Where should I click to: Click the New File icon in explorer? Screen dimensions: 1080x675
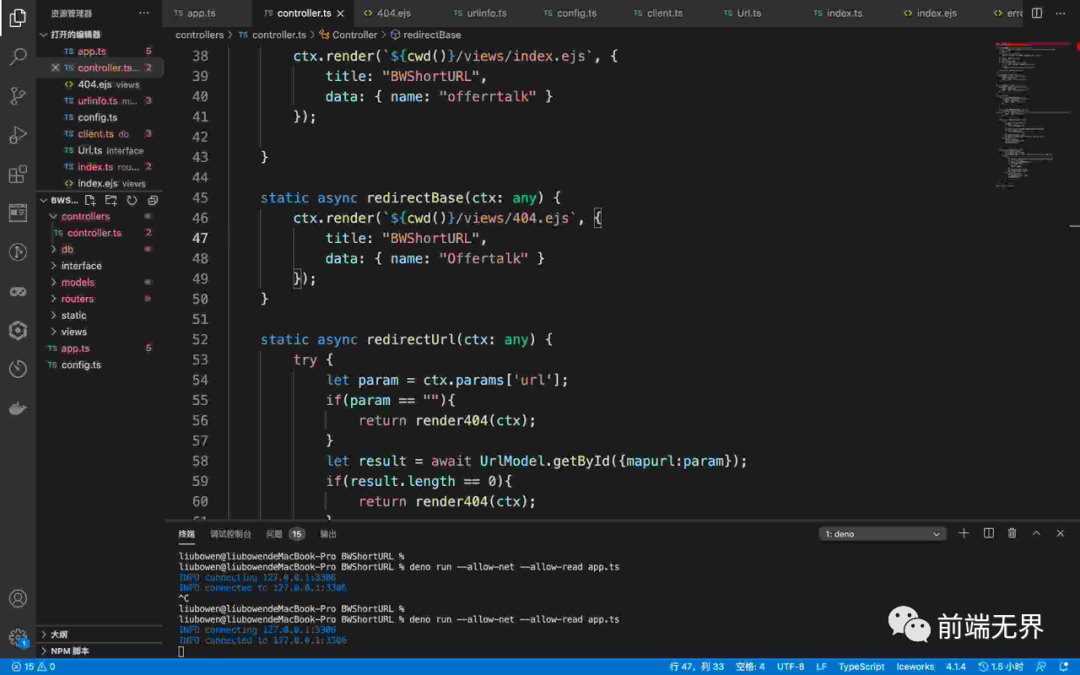pyautogui.click(x=90, y=200)
